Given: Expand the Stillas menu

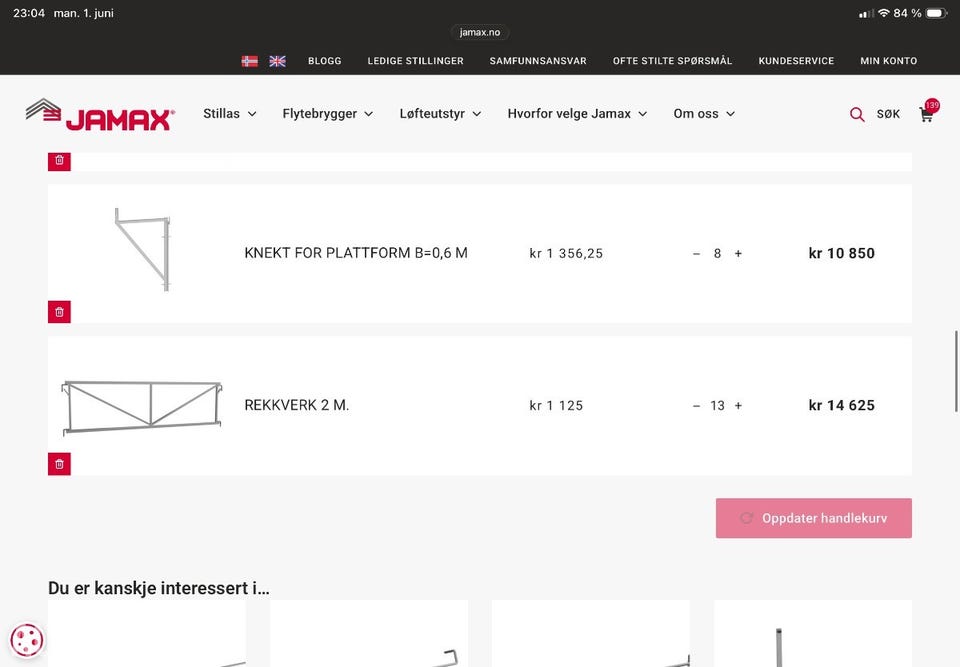Looking at the screenshot, I should [230, 114].
